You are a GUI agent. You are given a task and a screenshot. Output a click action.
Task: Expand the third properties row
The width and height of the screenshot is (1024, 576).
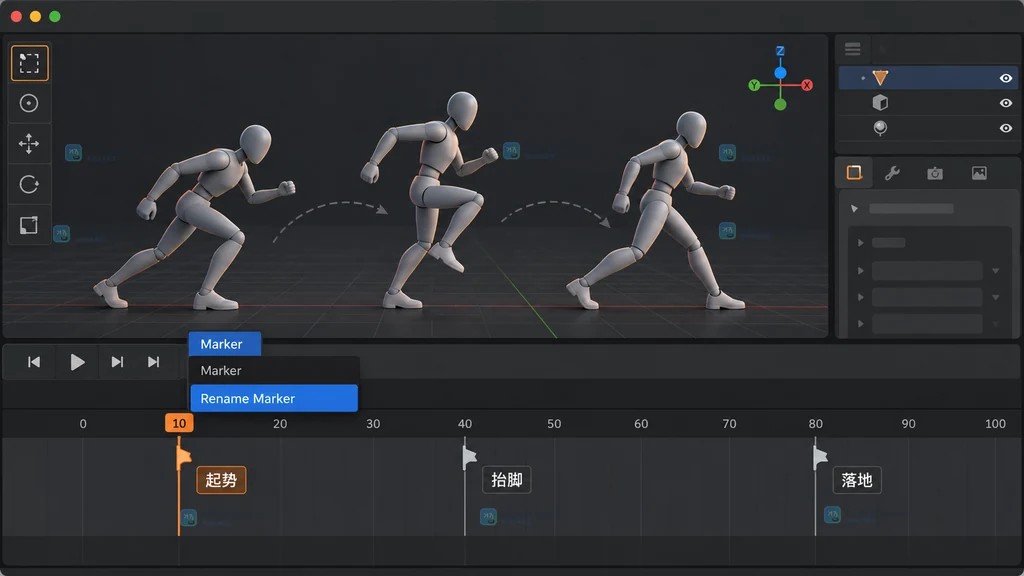click(x=861, y=297)
